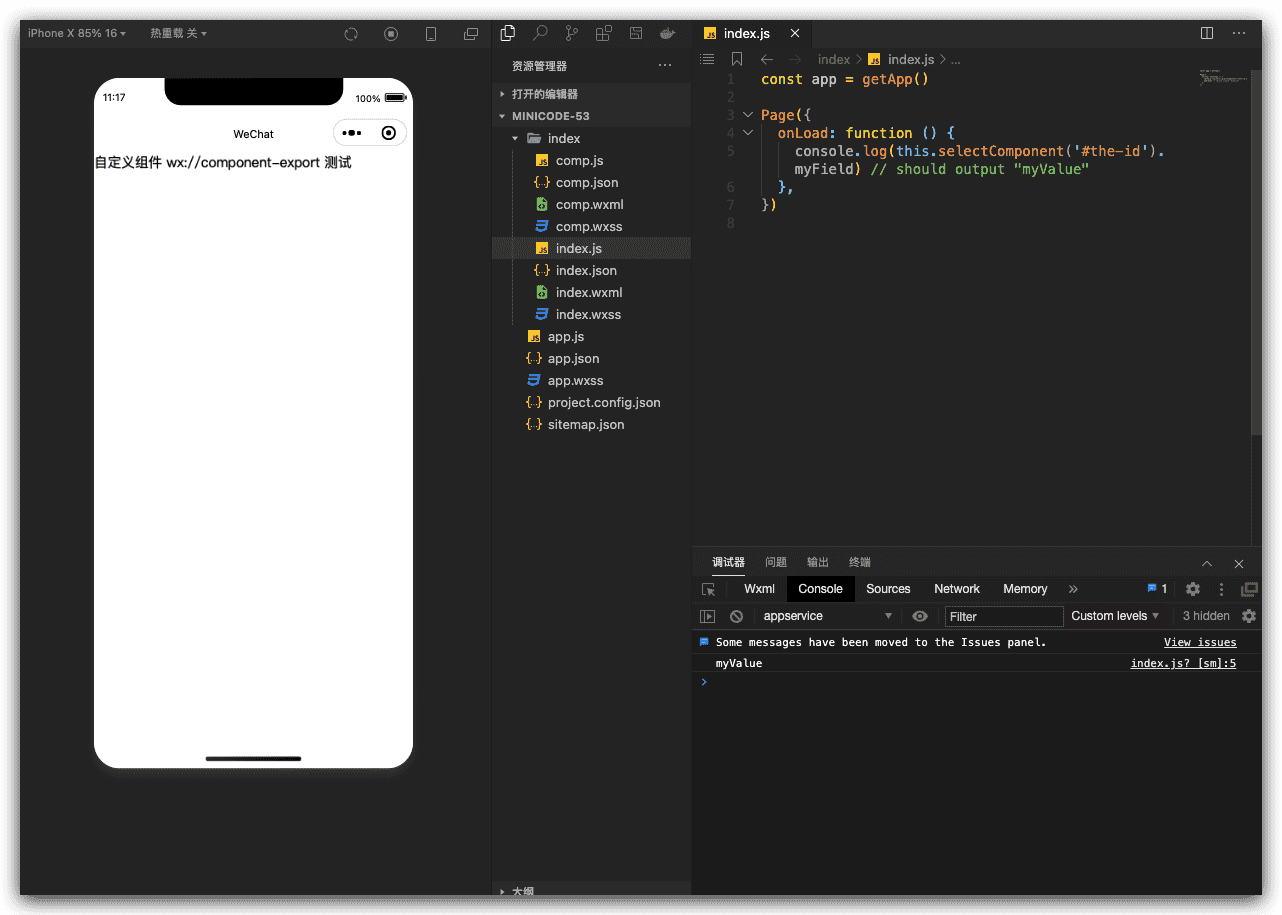Open the source control branch icon

click(x=572, y=33)
